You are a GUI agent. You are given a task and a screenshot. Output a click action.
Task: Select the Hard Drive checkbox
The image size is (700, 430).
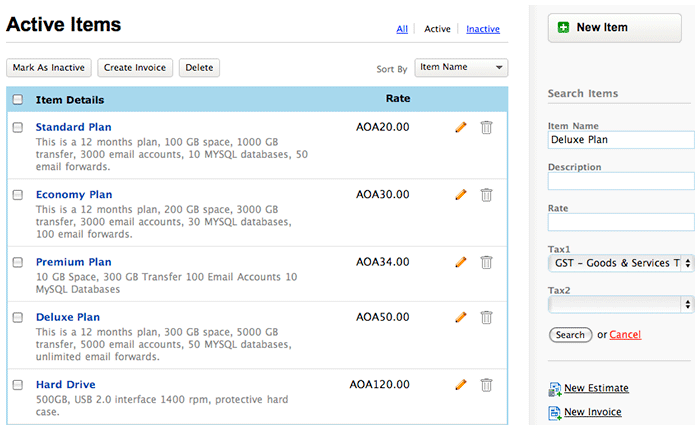(x=18, y=384)
